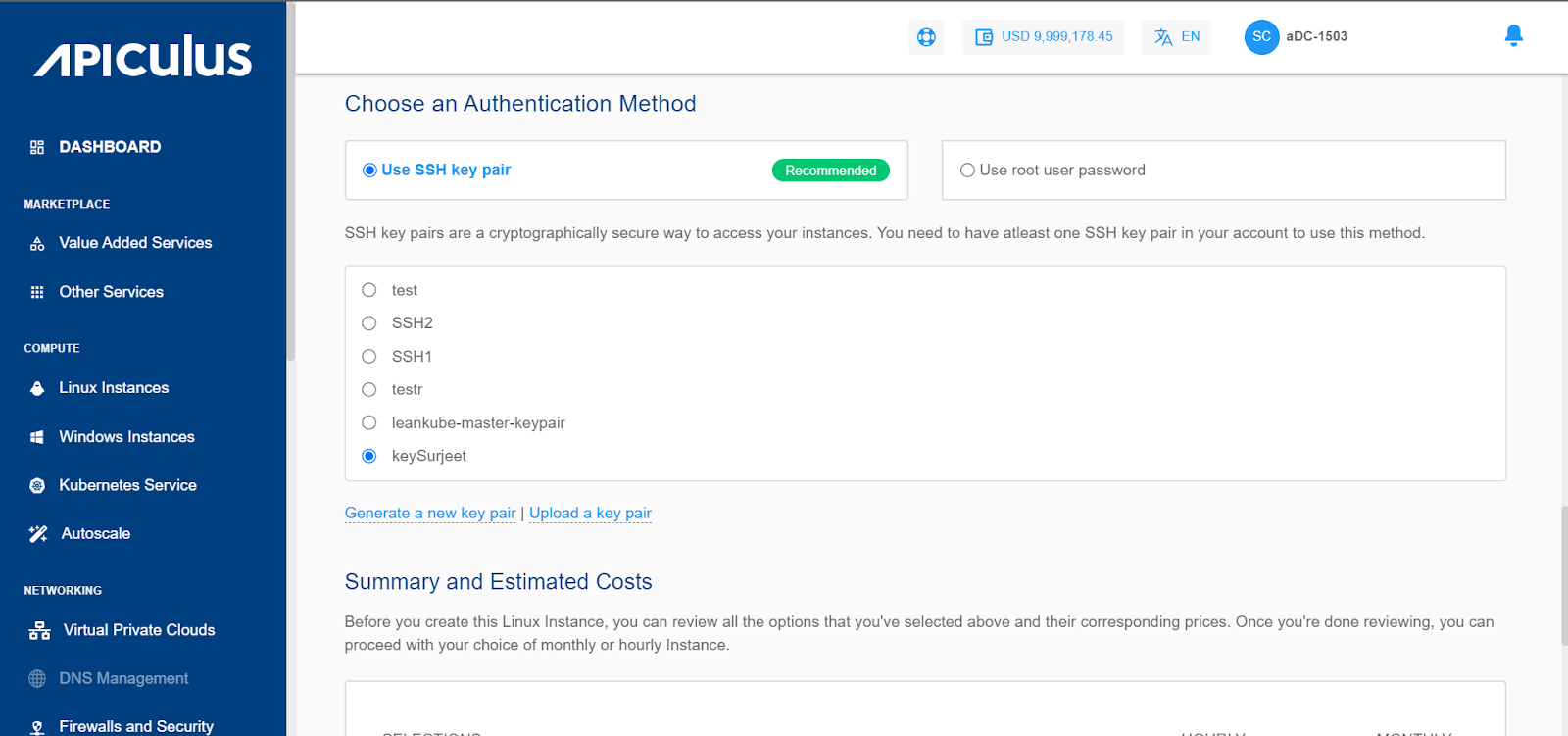Click the Autoscale magic wand icon

point(38,534)
